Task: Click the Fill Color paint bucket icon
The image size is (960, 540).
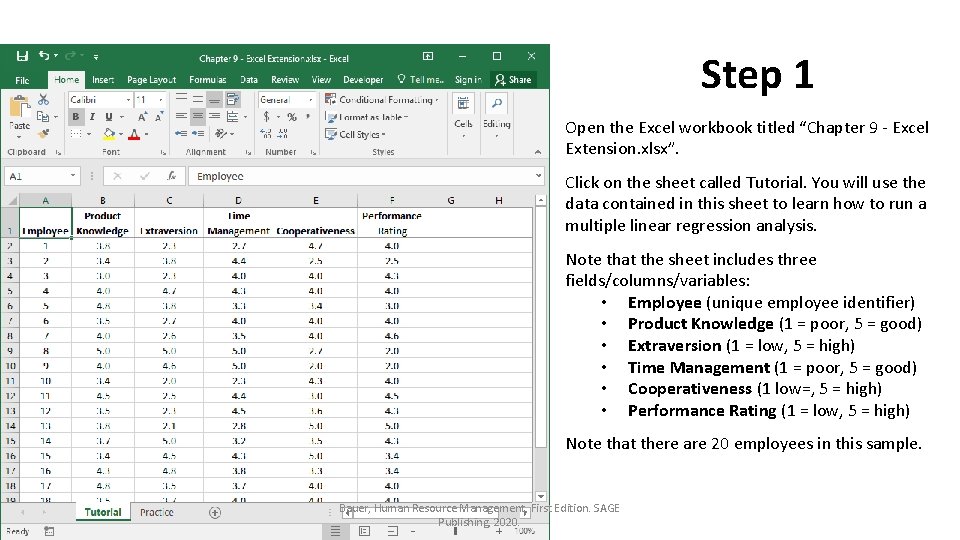Action: tap(109, 133)
